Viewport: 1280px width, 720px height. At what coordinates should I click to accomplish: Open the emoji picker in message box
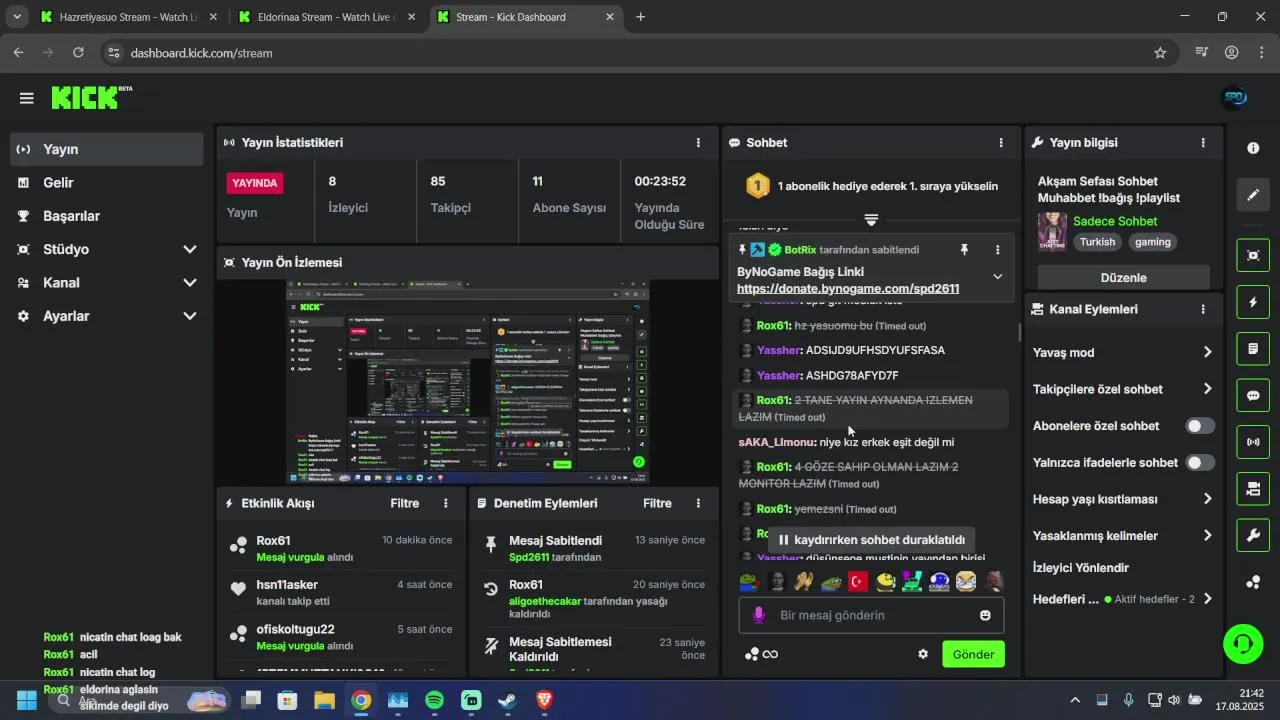tap(985, 615)
